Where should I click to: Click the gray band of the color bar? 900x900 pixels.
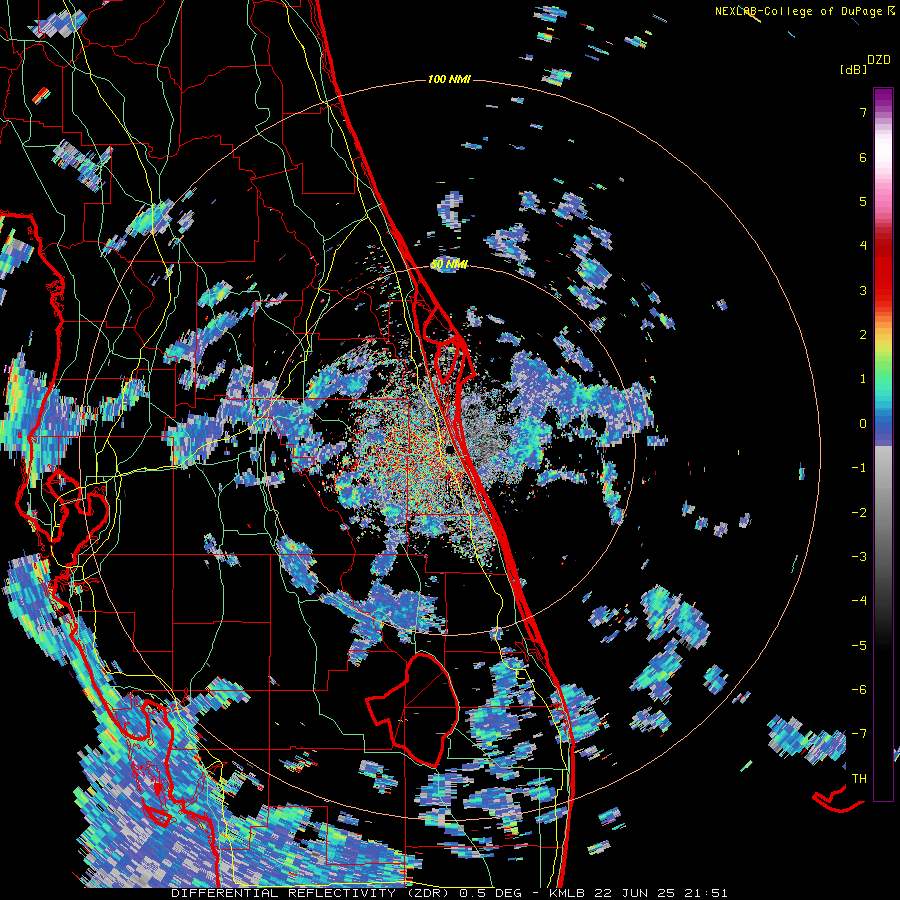click(x=883, y=517)
